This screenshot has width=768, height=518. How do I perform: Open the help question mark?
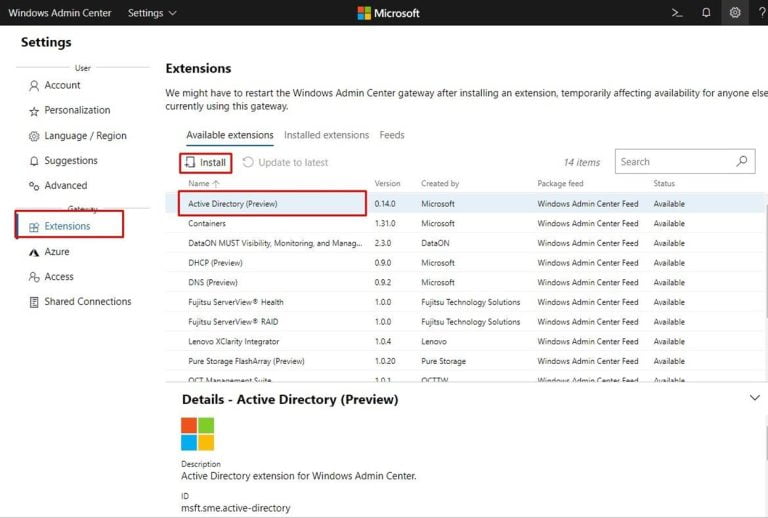coord(762,13)
